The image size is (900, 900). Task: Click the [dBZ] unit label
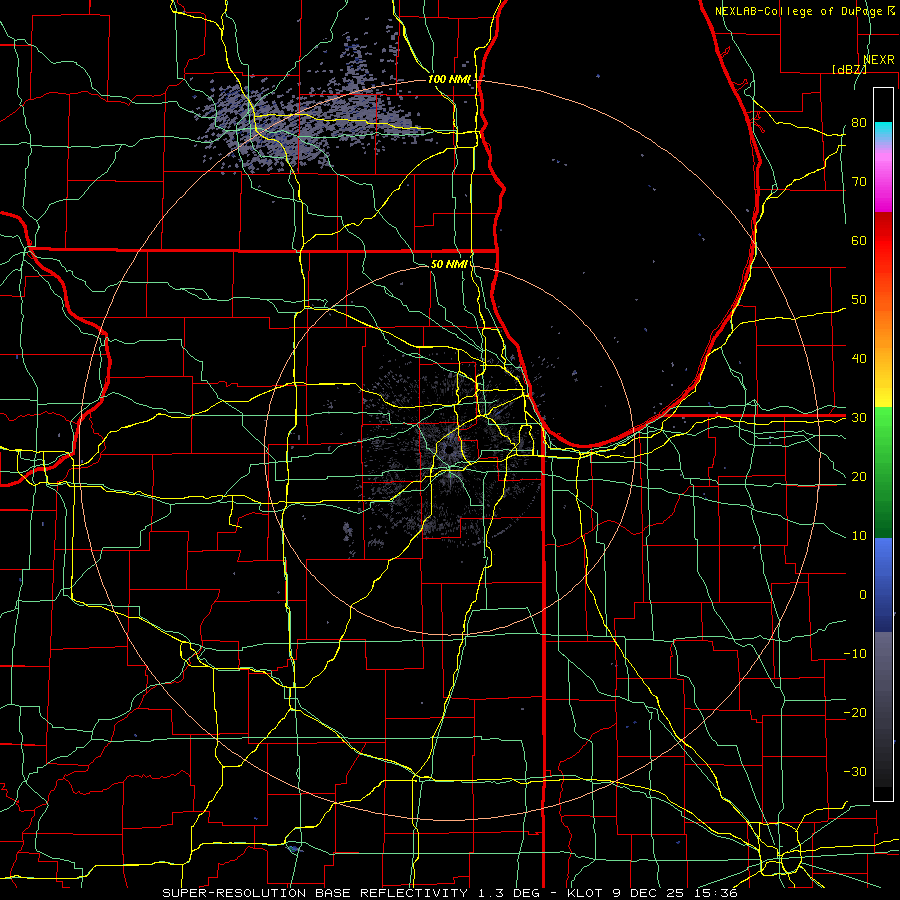[x=849, y=69]
